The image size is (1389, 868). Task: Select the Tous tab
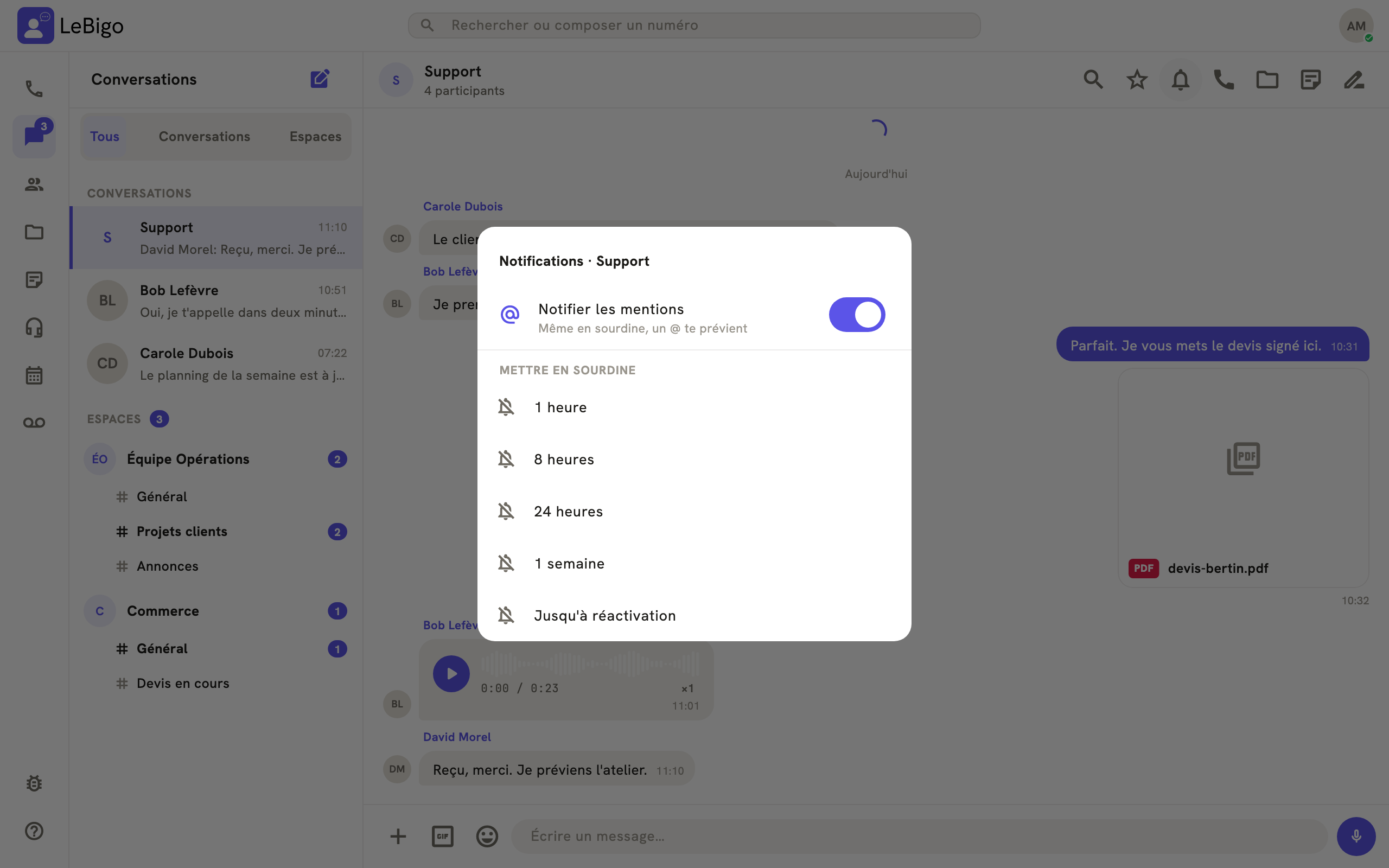coord(105,137)
